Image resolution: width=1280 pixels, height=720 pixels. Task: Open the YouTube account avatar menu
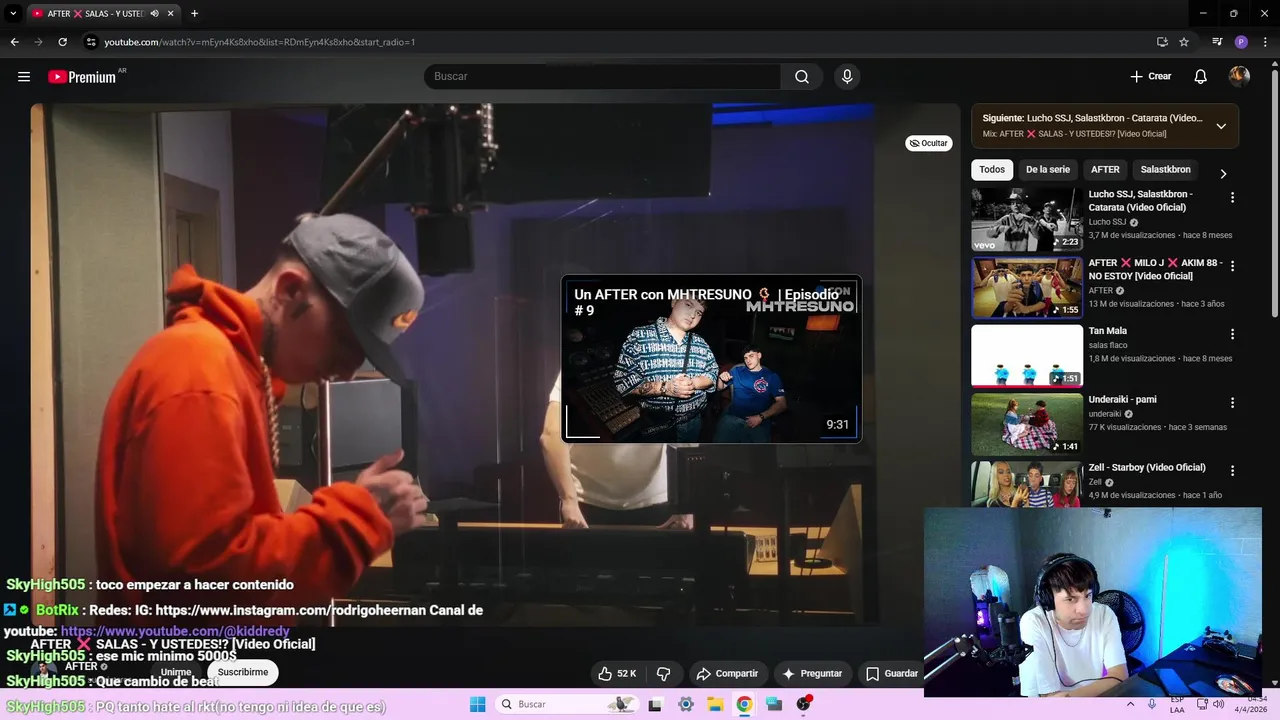click(1239, 77)
